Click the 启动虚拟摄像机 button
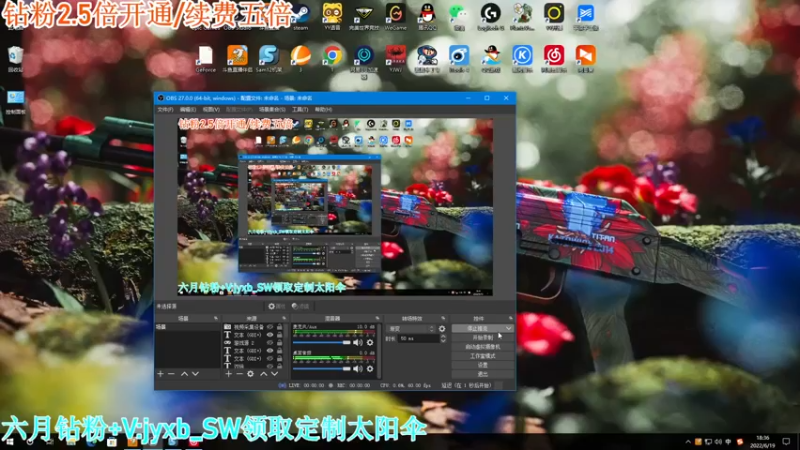The width and height of the screenshot is (800, 450). pos(483,346)
